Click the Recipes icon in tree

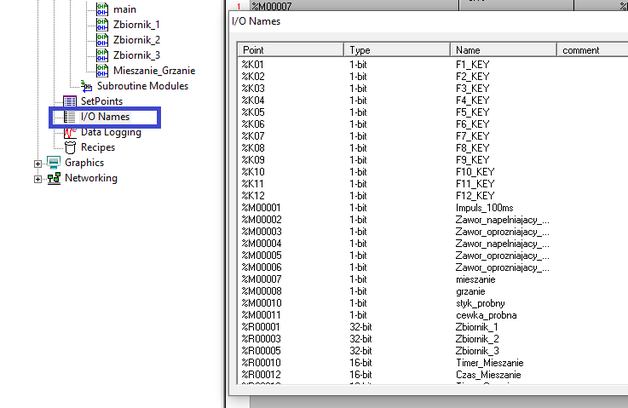coord(69,147)
